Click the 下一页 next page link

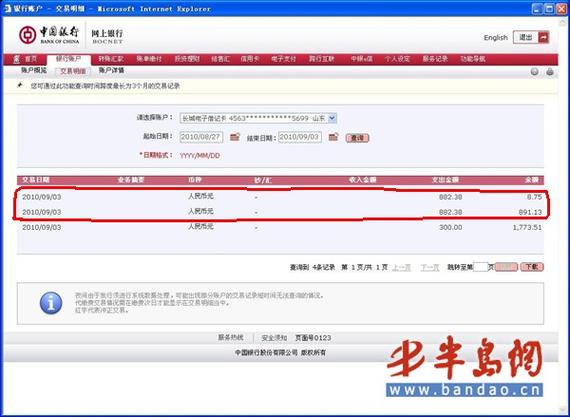(x=430, y=268)
